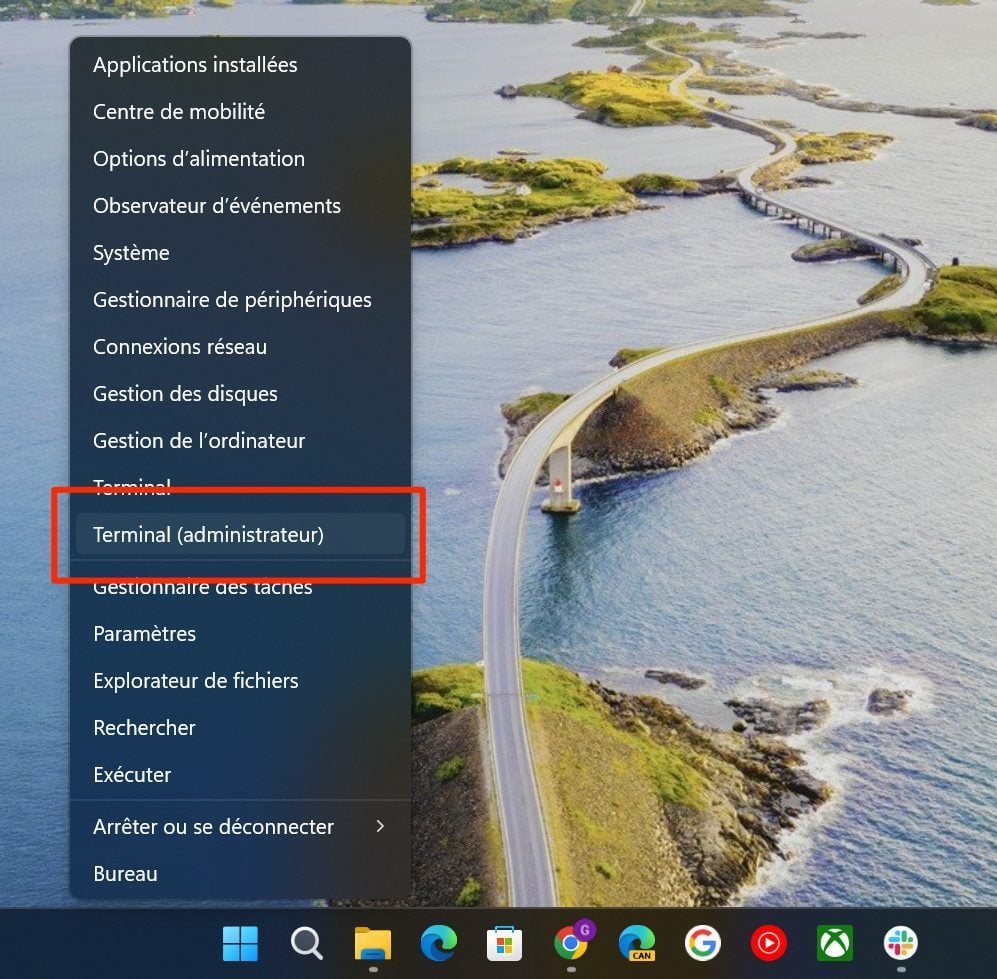This screenshot has width=997, height=979.
Task: Launch Terminal (administrateur)
Action: click(240, 535)
